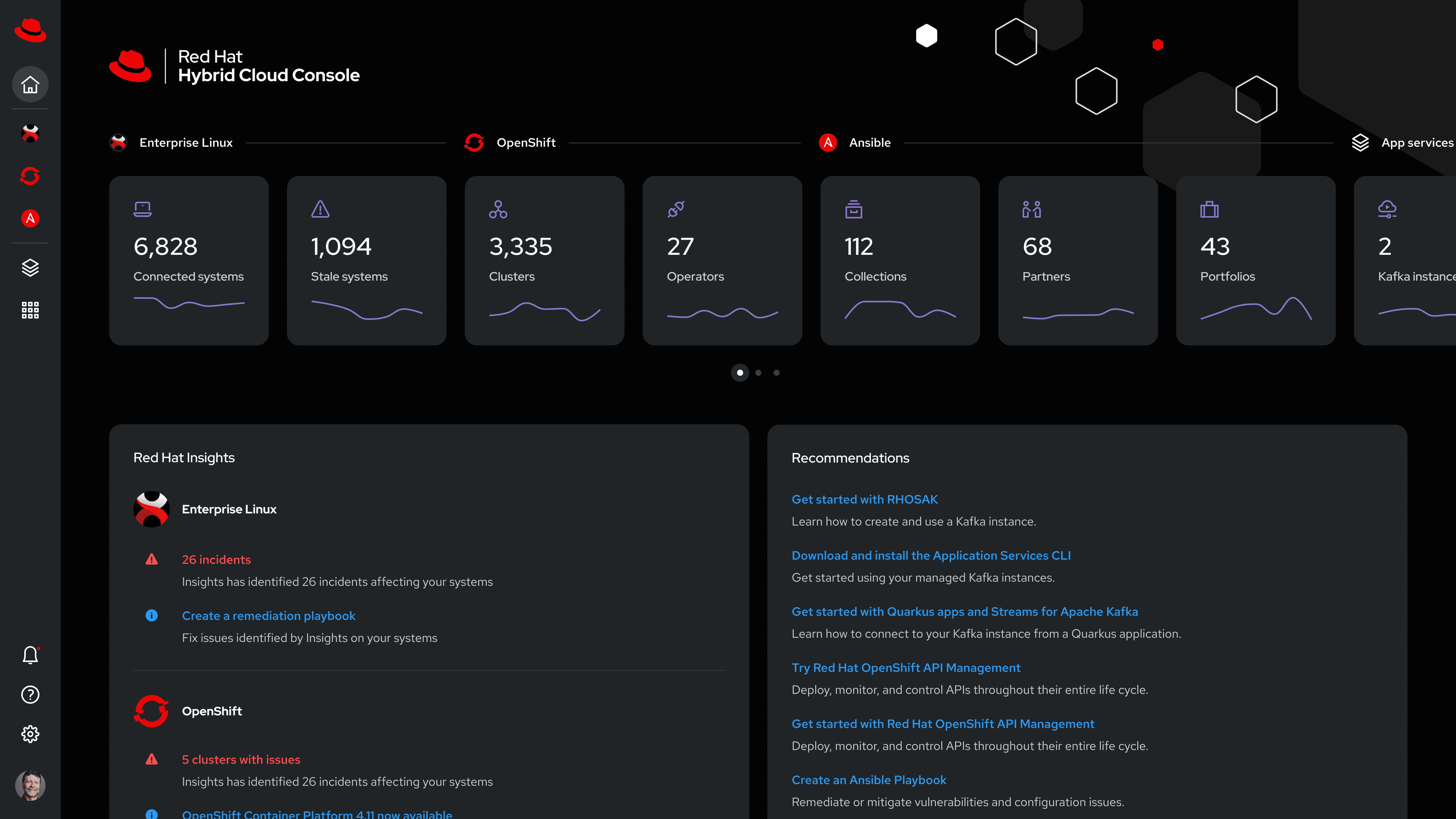
Task: Open the Get started with RHOSAK link
Action: tap(865, 499)
